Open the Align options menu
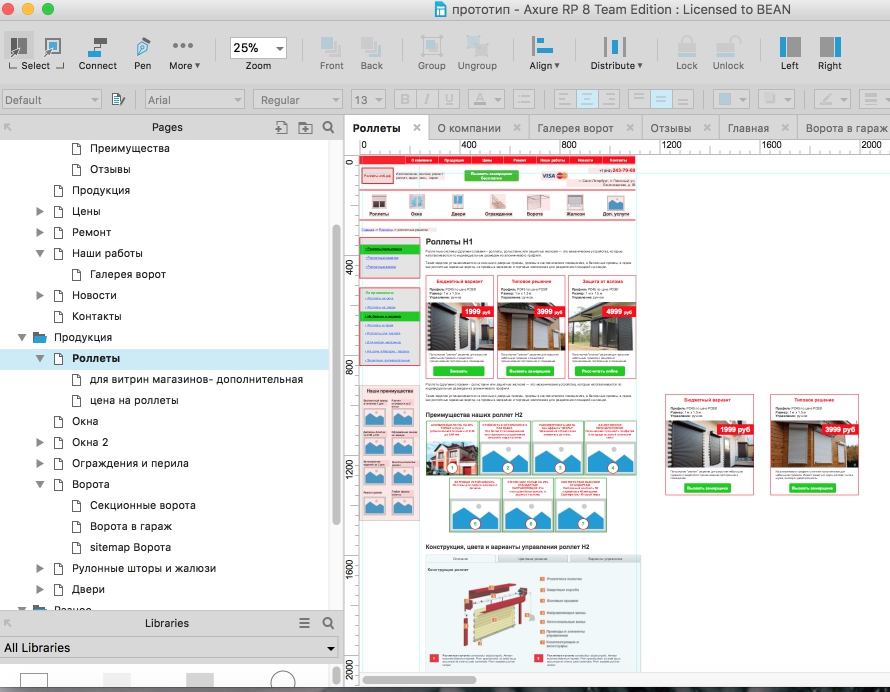This screenshot has height=692, width=890. [544, 54]
